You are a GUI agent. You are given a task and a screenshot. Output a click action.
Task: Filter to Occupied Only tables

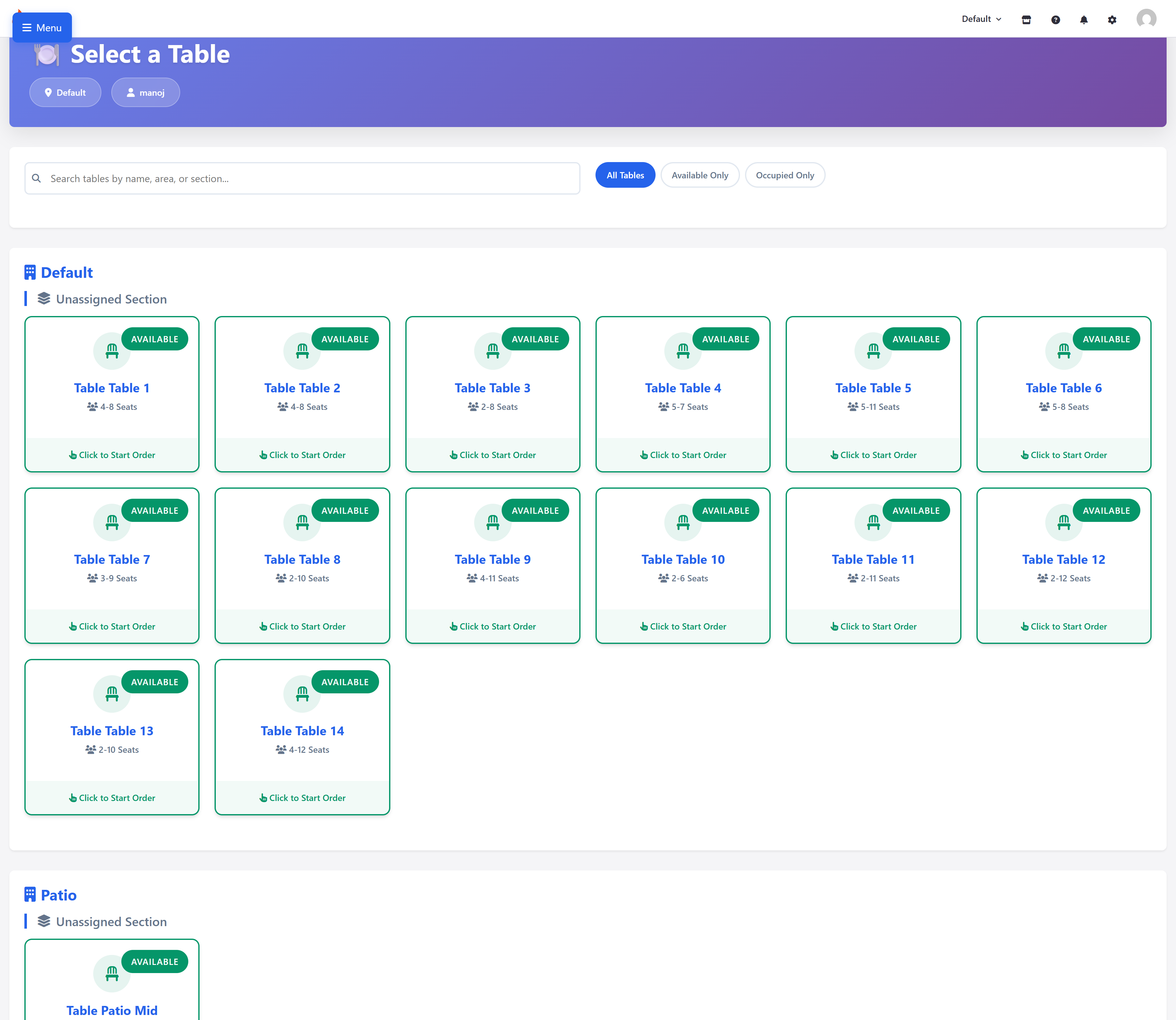(x=784, y=175)
